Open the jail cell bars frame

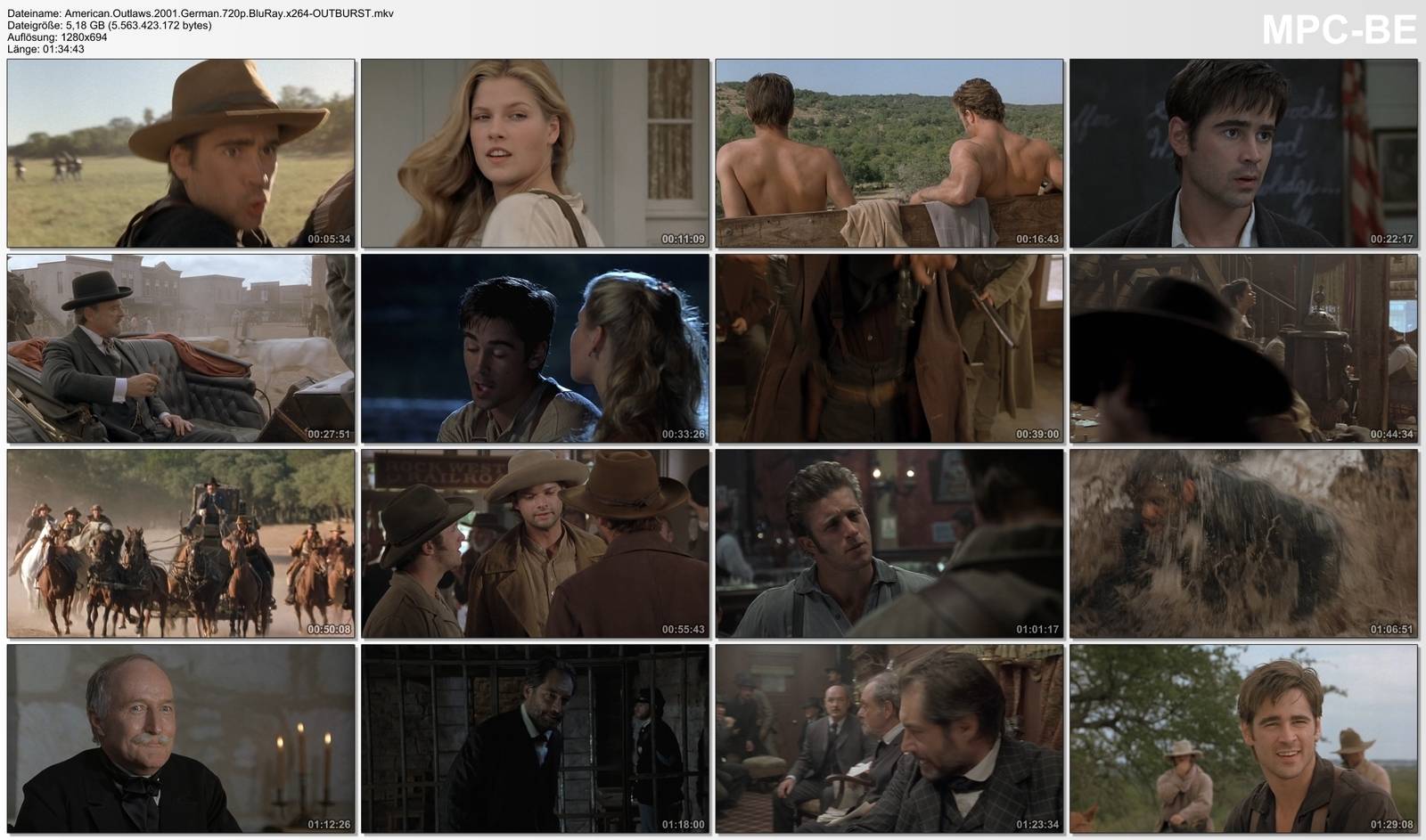click(x=535, y=738)
